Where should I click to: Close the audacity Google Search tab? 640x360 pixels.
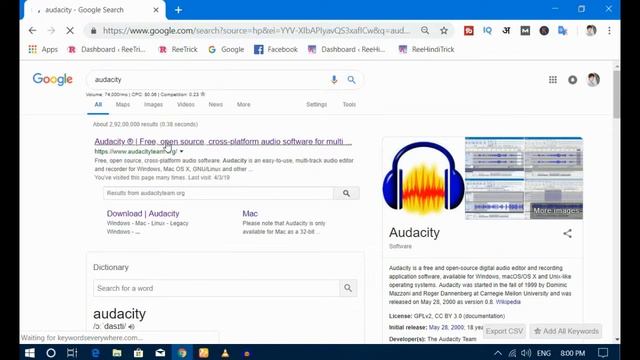tap(156, 10)
